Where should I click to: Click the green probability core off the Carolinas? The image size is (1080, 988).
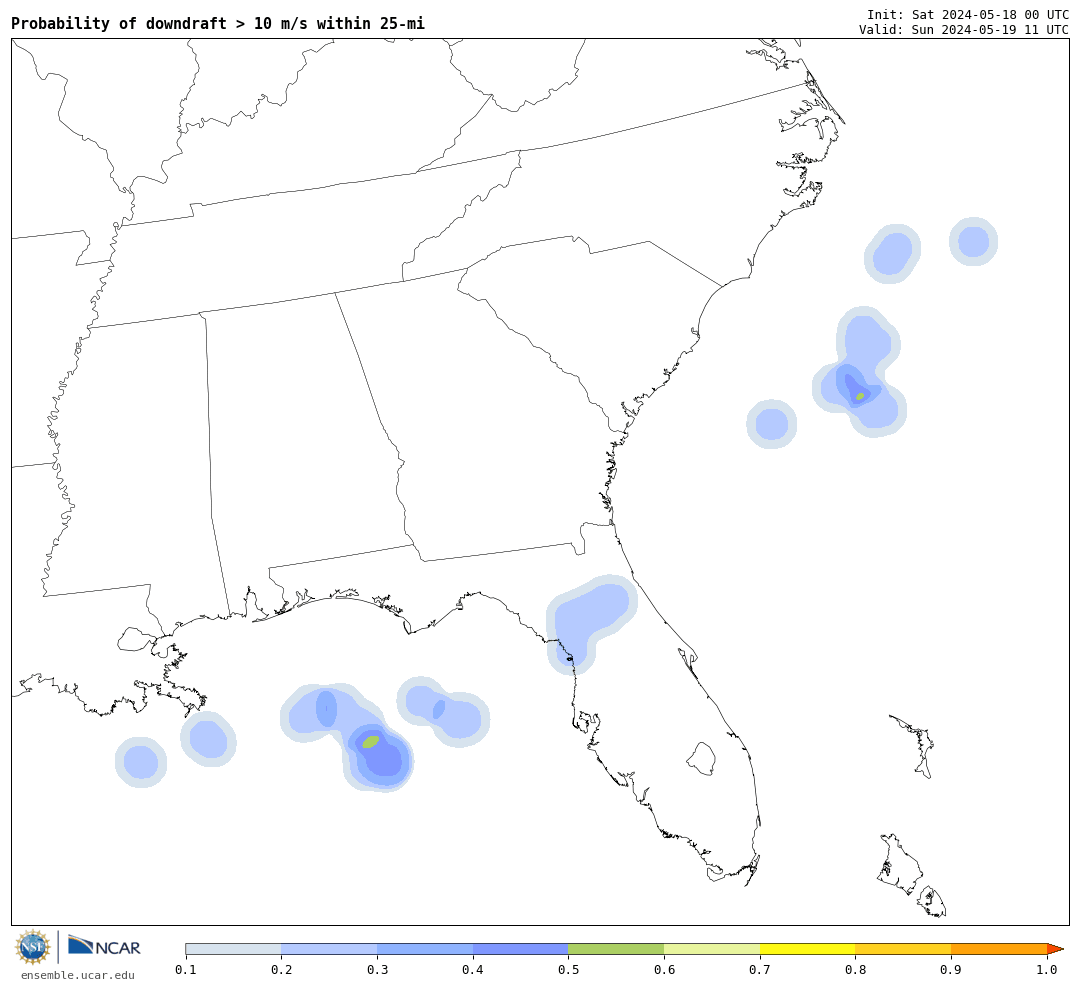tap(860, 396)
